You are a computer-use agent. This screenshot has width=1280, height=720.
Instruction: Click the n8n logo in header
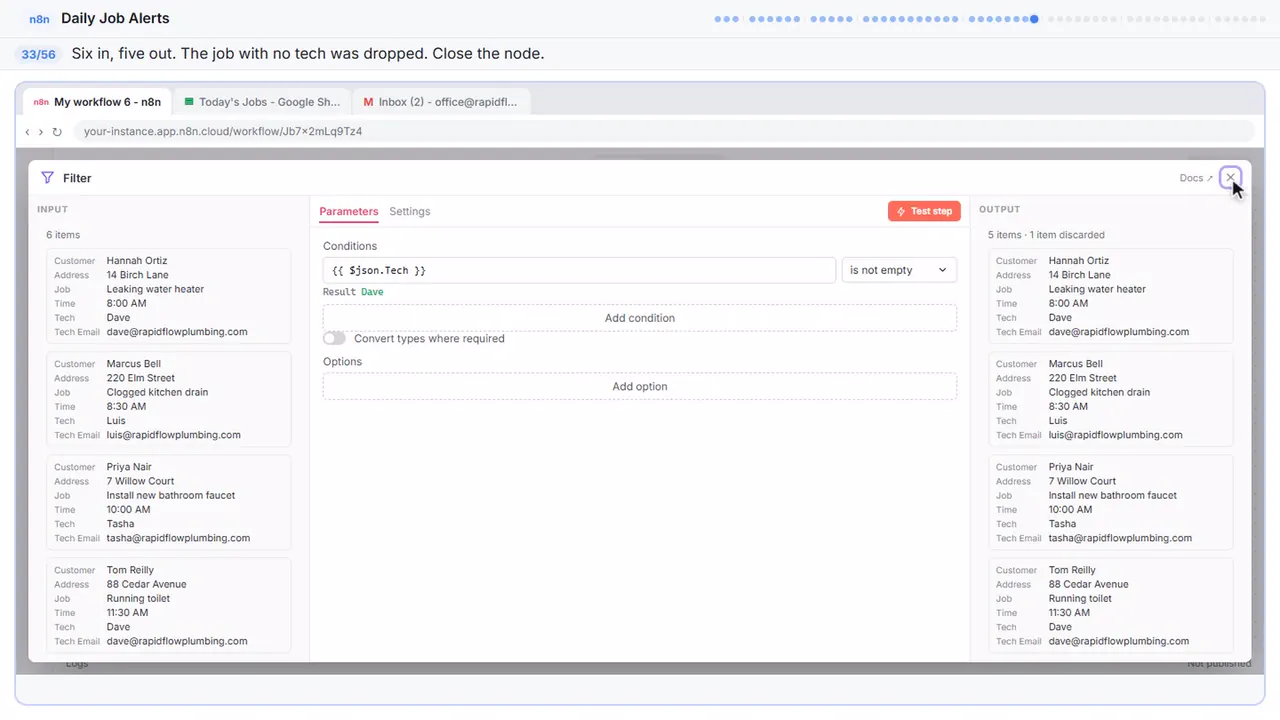(40, 19)
